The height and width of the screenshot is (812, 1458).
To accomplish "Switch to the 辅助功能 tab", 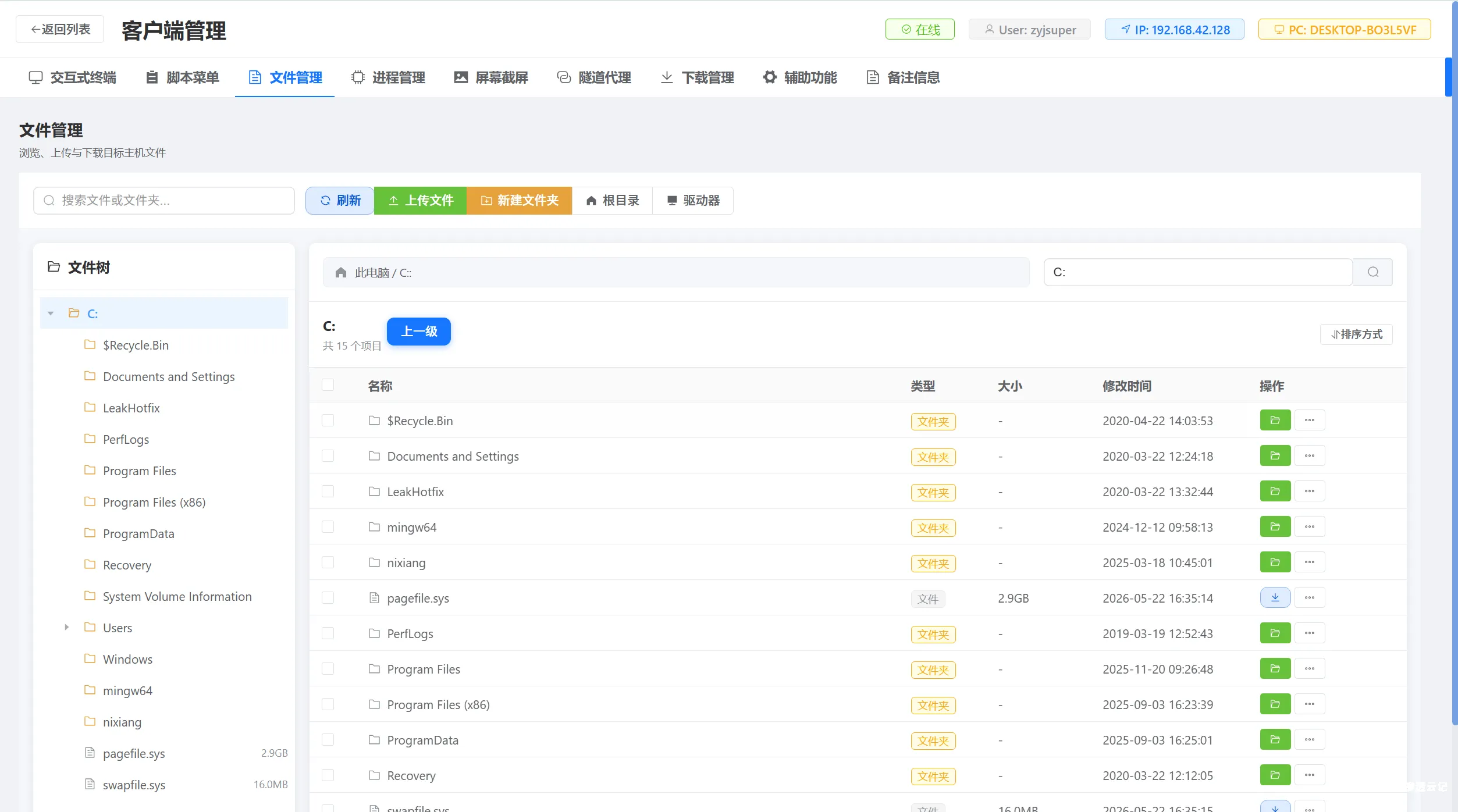I will [800, 77].
